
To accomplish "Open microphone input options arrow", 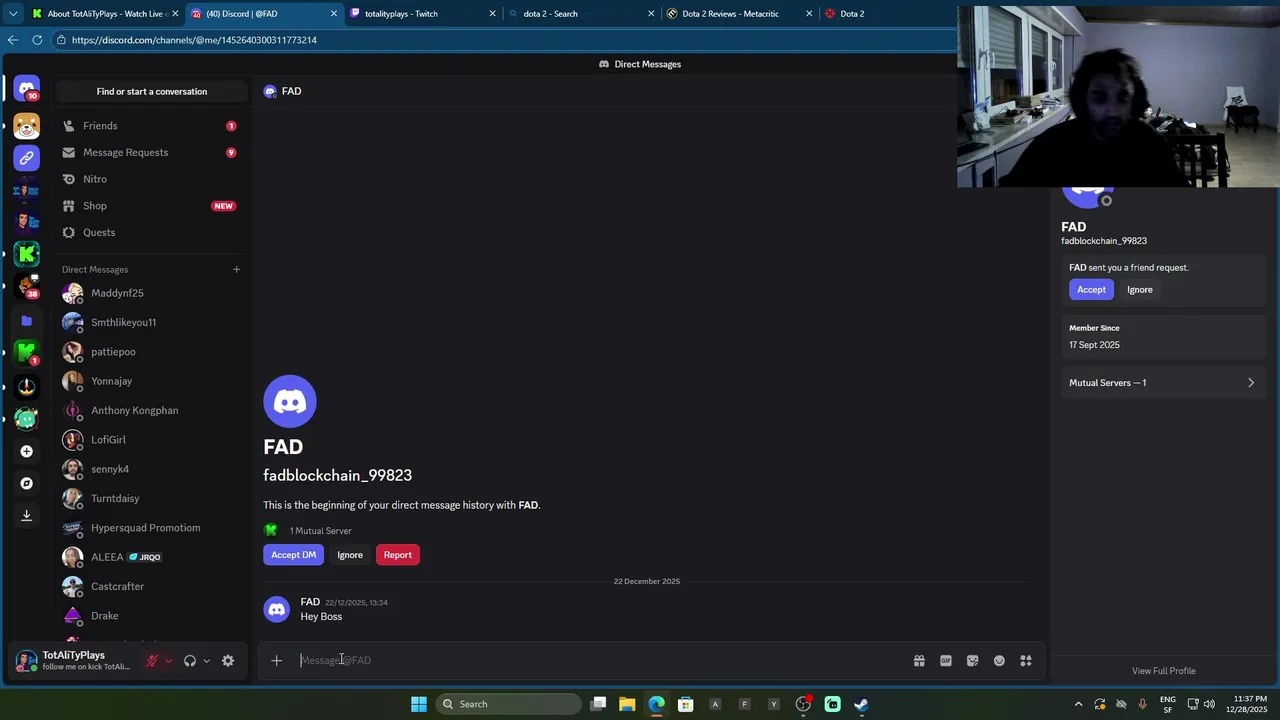I will pos(168,661).
